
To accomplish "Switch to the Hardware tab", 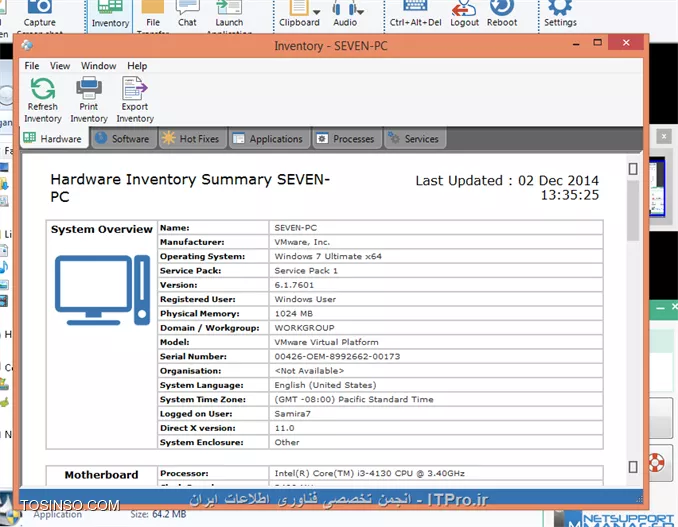I will (54, 139).
